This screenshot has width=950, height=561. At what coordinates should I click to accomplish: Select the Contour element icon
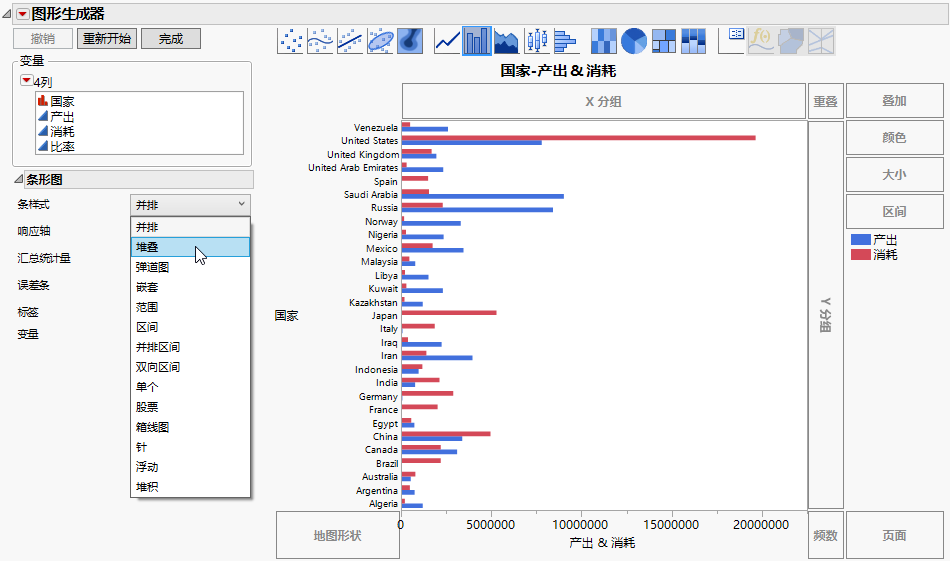pyautogui.click(x=410, y=41)
